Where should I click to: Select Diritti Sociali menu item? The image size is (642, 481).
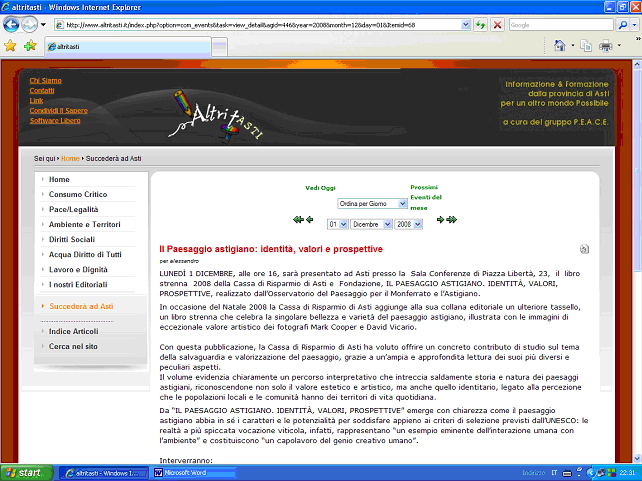(x=72, y=239)
